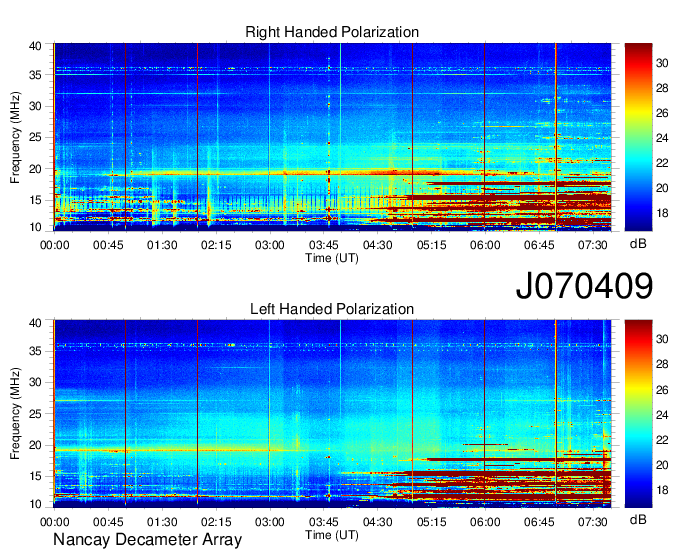Click the 20 dB tick on Left Handed colorbar
This screenshot has width=680, height=552.
pyautogui.click(x=662, y=465)
